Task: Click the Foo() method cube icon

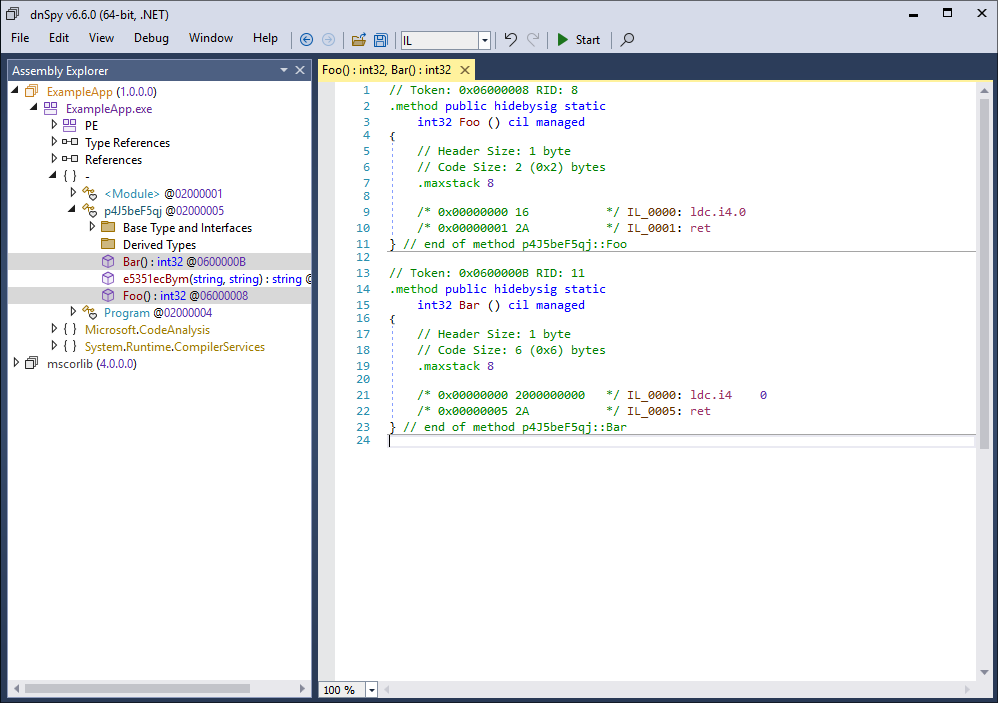Action: tap(108, 296)
